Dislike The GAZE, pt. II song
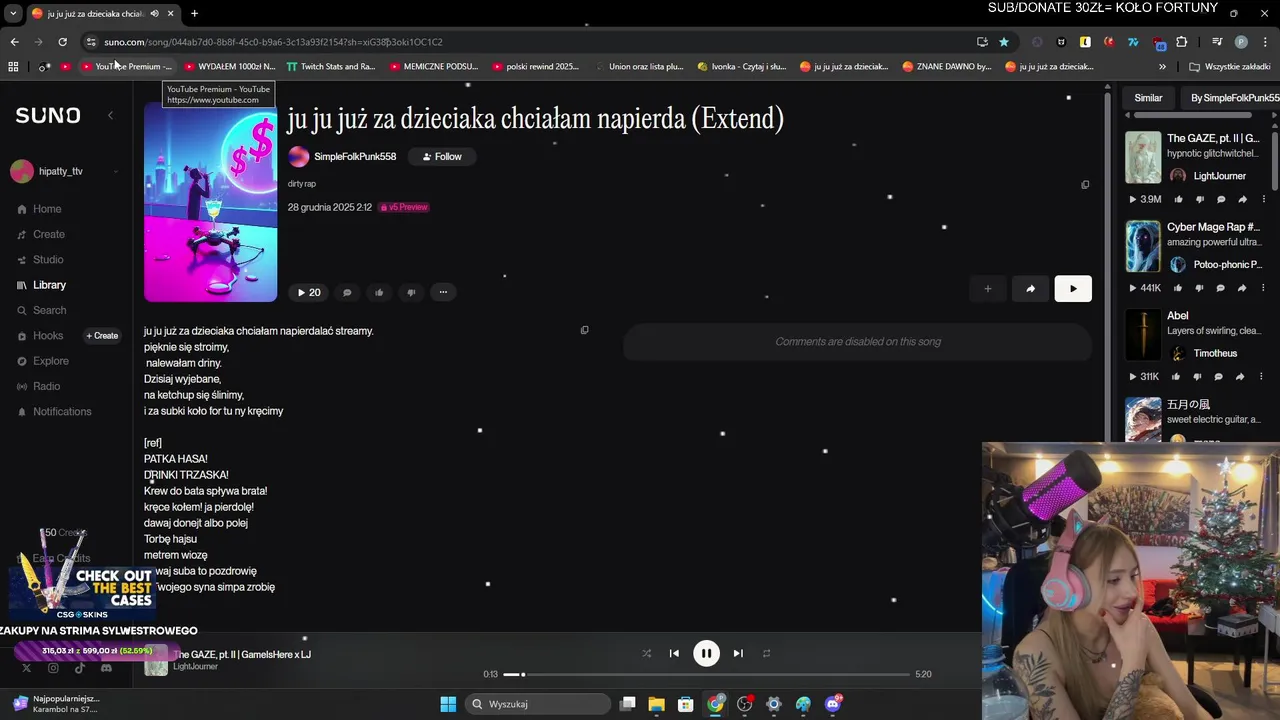This screenshot has width=1280, height=720. [1199, 199]
